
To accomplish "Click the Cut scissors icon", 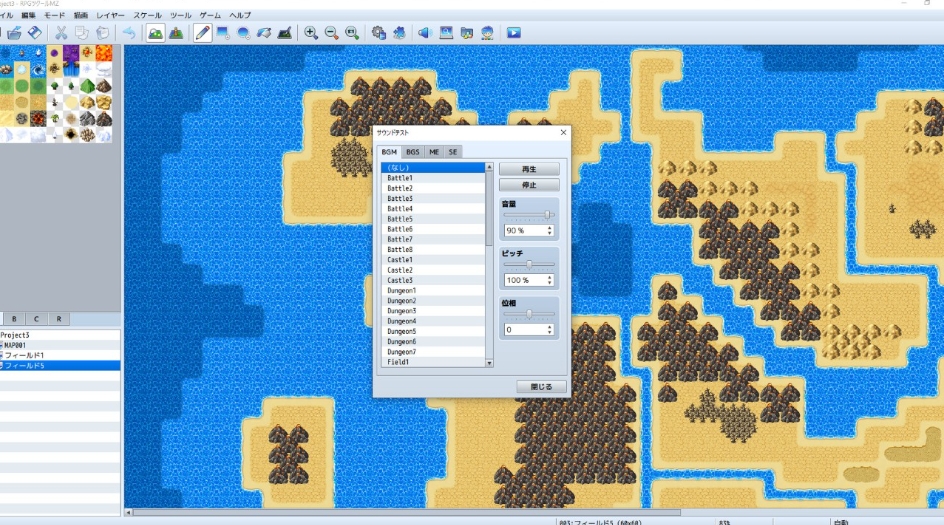I will point(61,33).
